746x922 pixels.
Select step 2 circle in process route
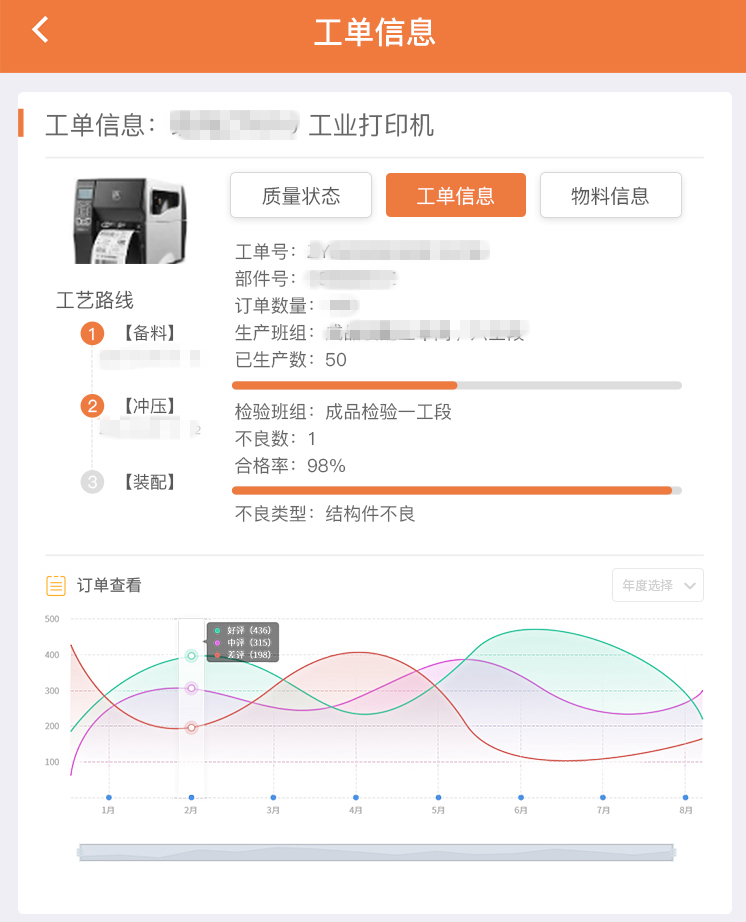[x=92, y=406]
